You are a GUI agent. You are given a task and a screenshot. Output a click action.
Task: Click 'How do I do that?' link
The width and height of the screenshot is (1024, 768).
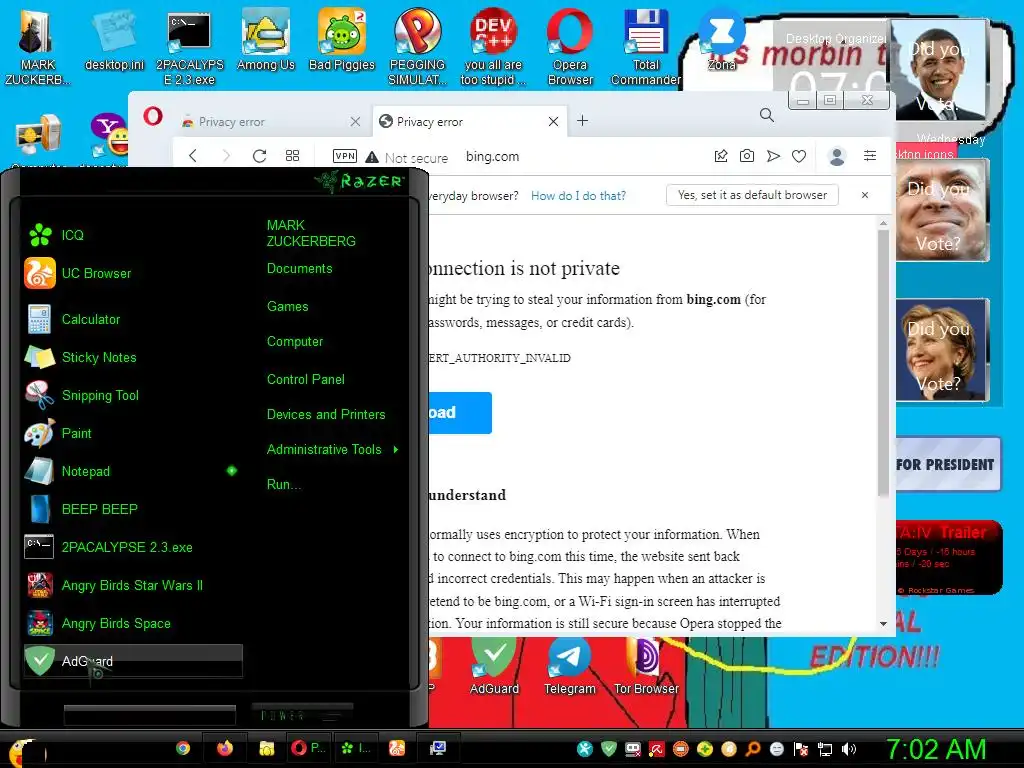point(578,196)
